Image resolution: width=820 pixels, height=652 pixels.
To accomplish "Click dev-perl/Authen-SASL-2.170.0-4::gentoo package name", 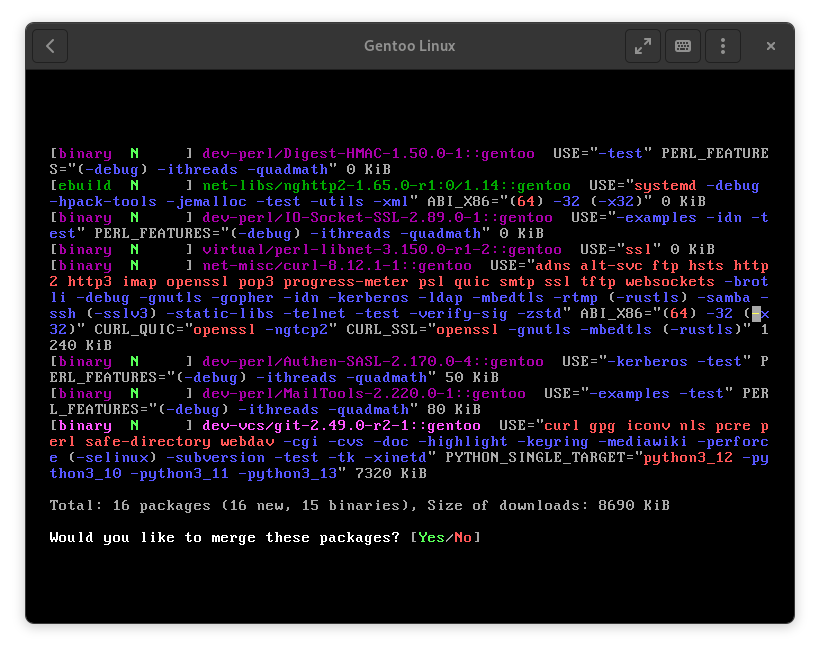I will click(x=373, y=362).
